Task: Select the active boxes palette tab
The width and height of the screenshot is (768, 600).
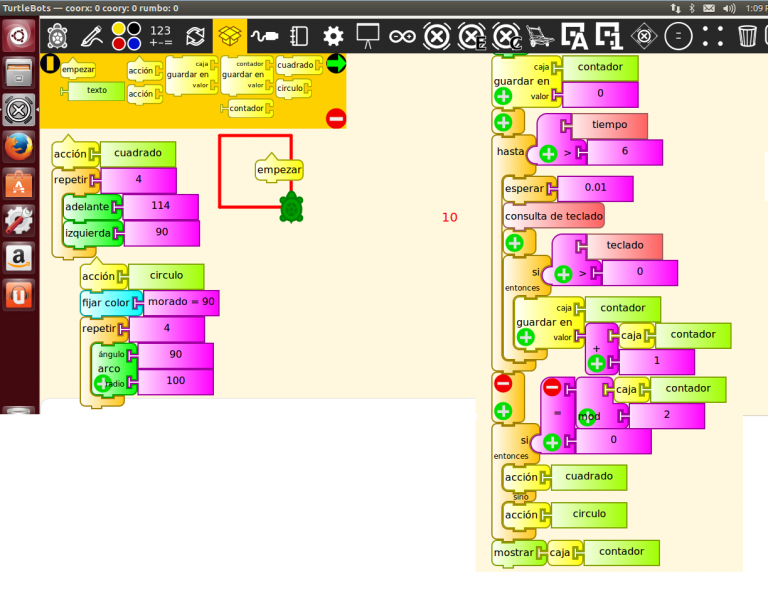Action: click(230, 36)
